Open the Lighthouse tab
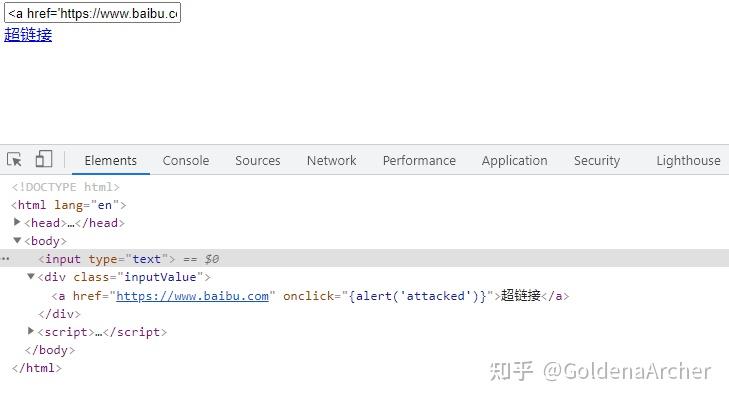The image size is (729, 401). (688, 161)
